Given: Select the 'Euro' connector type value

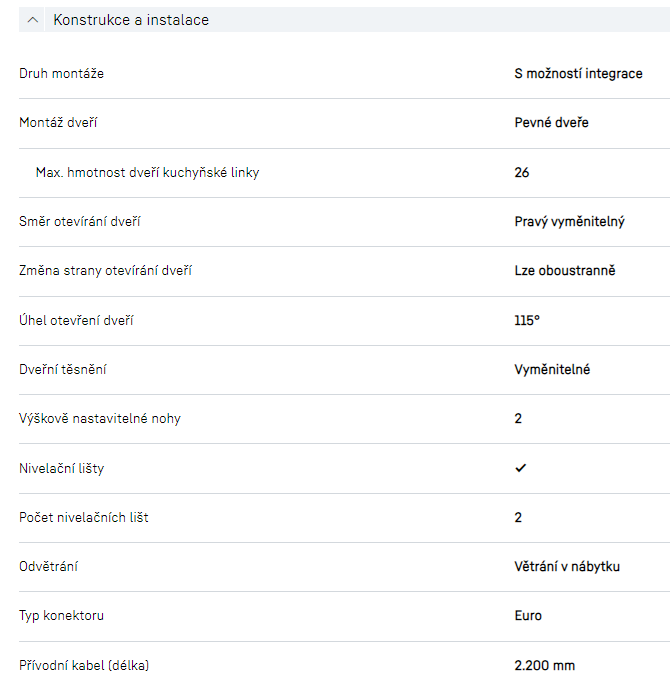Looking at the screenshot, I should pyautogui.click(x=528, y=616).
